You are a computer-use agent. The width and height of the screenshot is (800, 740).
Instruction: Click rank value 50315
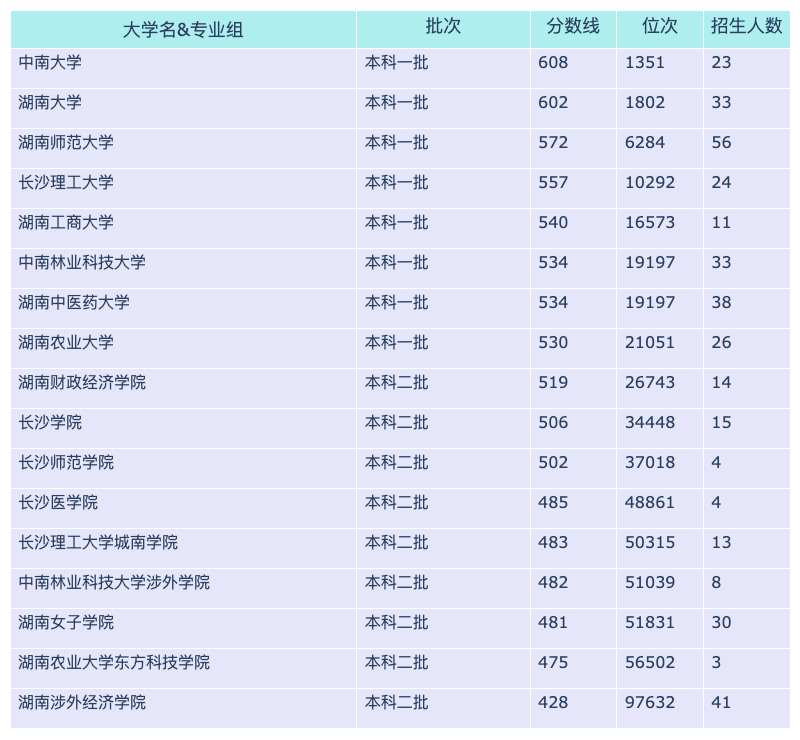(650, 542)
